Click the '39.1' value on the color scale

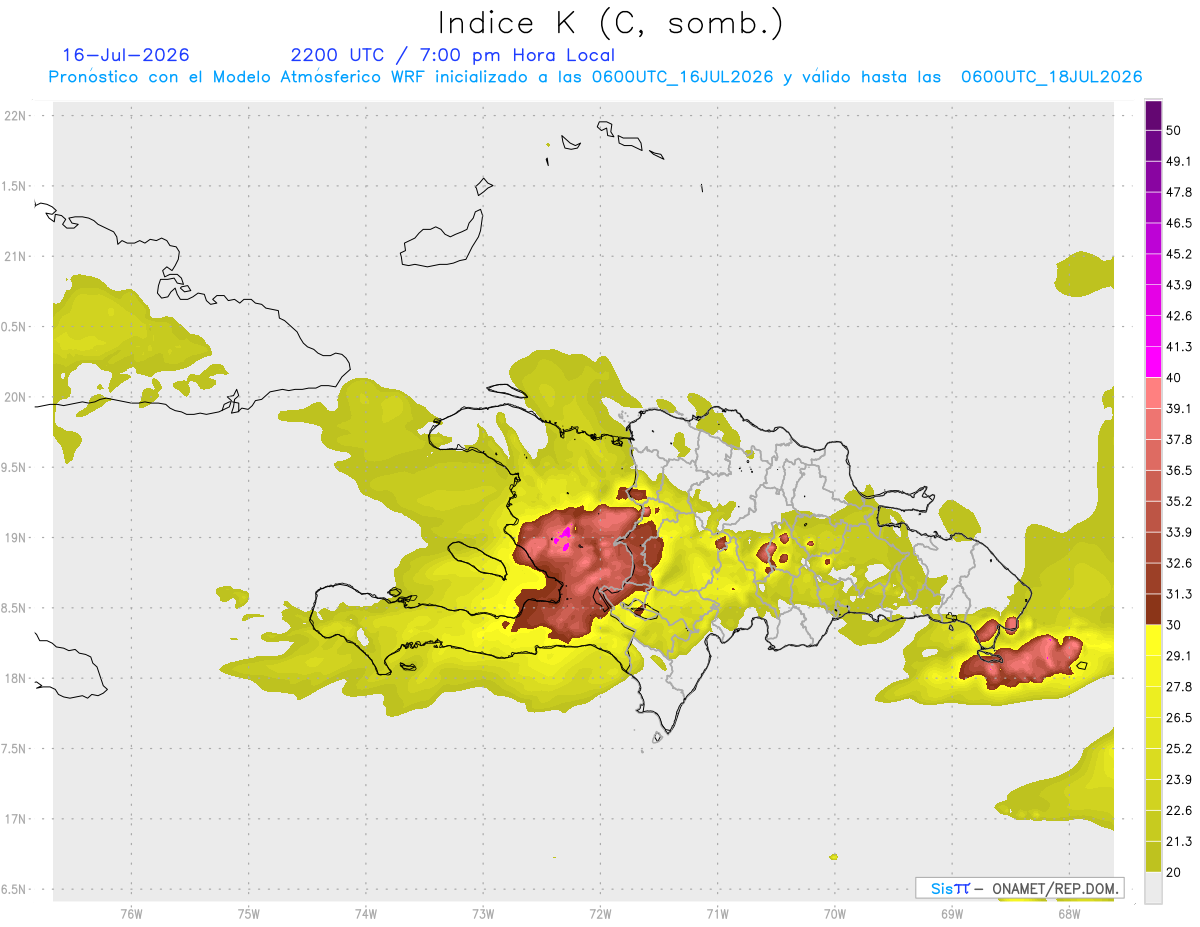click(1179, 409)
